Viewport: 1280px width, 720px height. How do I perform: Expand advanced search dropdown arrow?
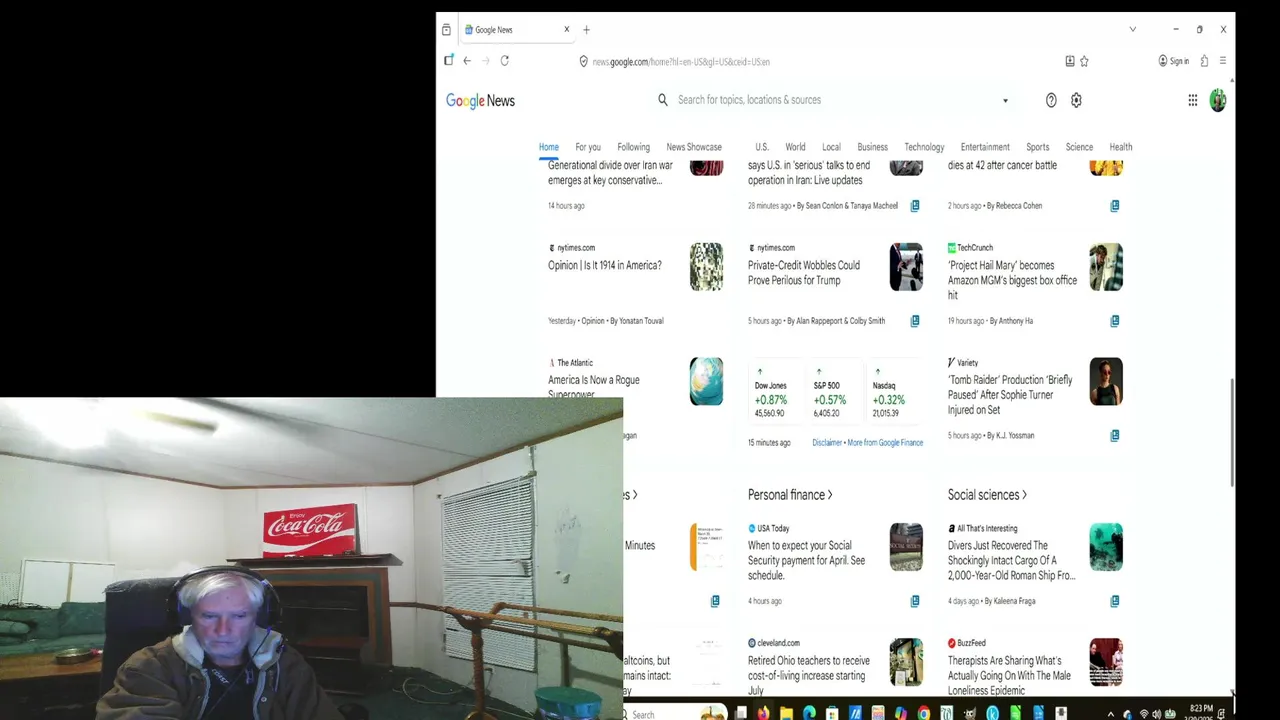tap(1005, 100)
